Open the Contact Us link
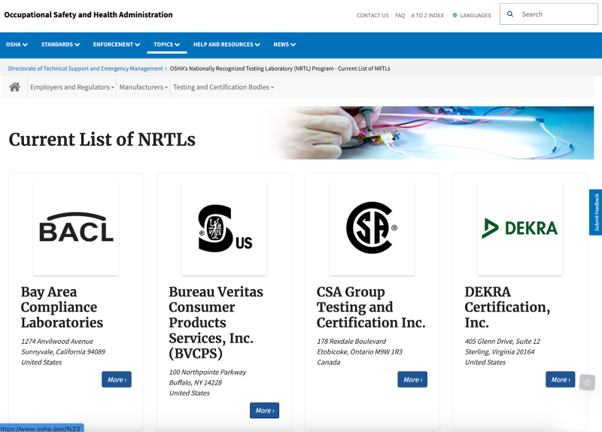 pos(372,15)
